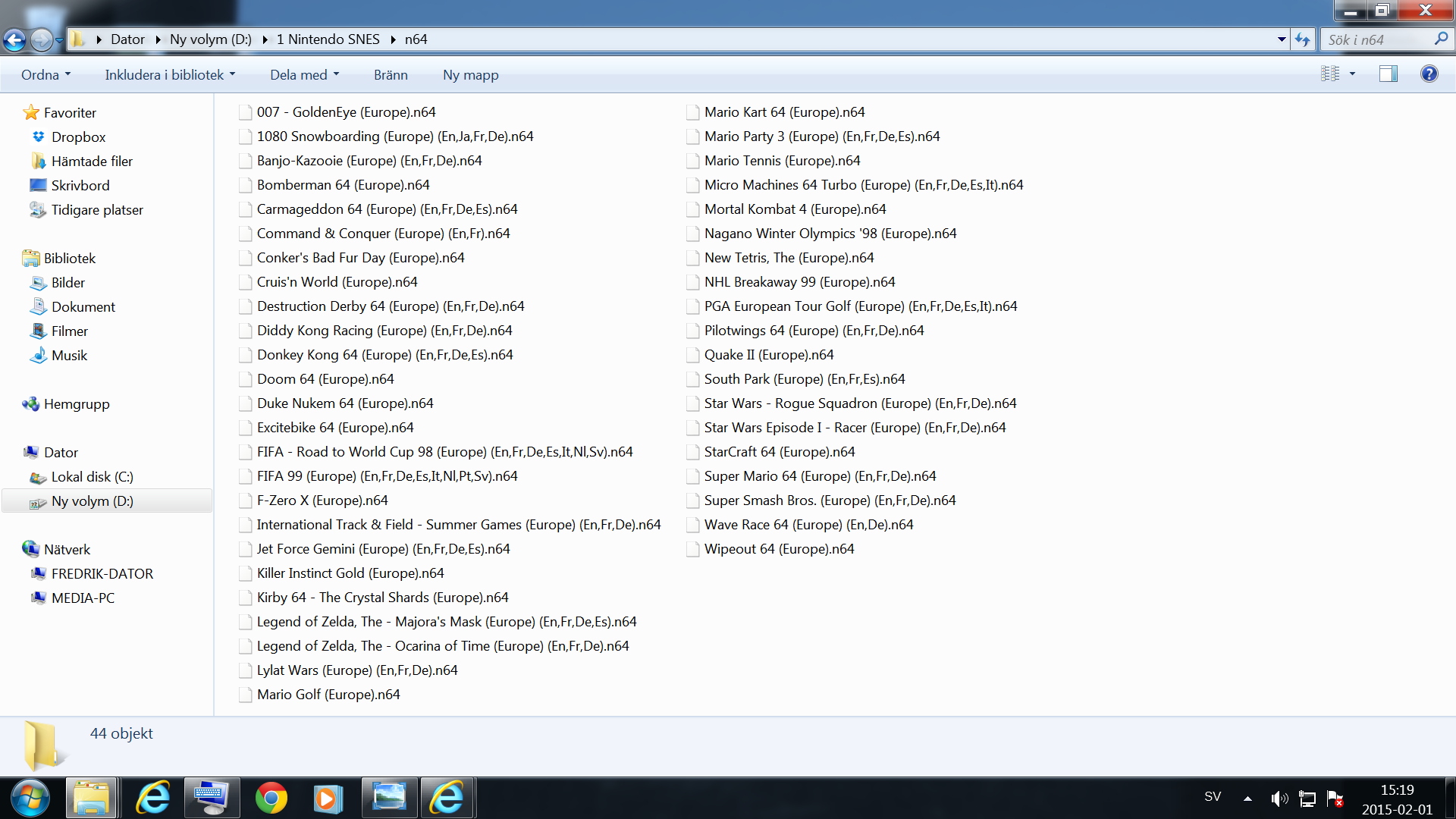1456x819 pixels.
Task: Select Lokal disk (C:) in sidebar
Action: [x=92, y=477]
